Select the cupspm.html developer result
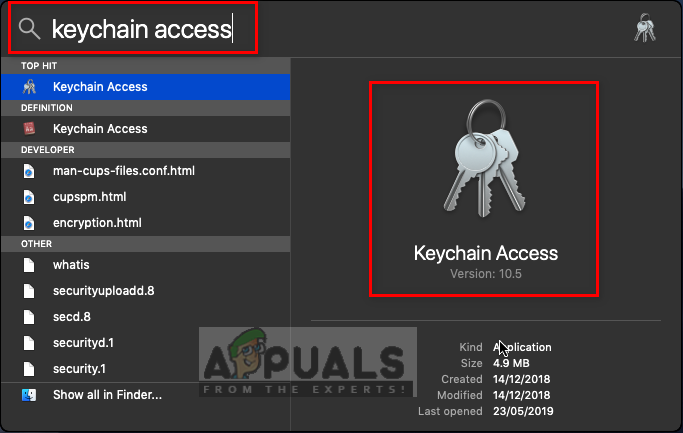The height and width of the screenshot is (433, 683). point(145,197)
